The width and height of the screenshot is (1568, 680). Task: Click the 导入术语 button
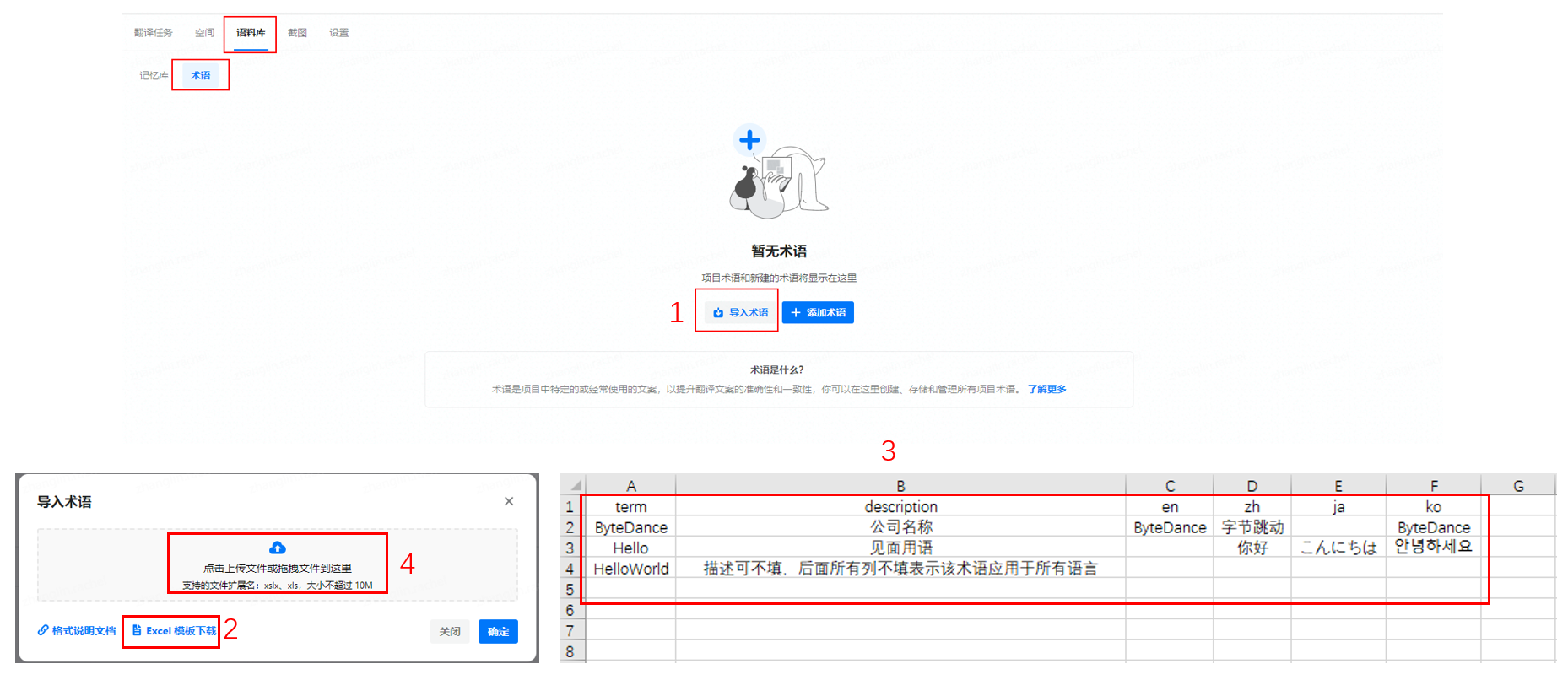[740, 312]
